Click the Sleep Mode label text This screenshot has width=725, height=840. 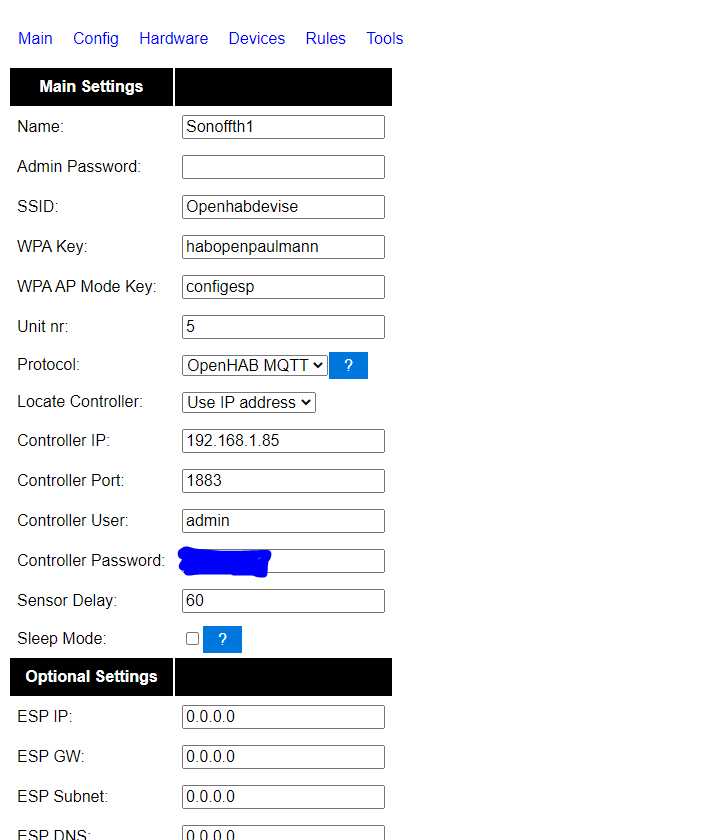click(62, 639)
